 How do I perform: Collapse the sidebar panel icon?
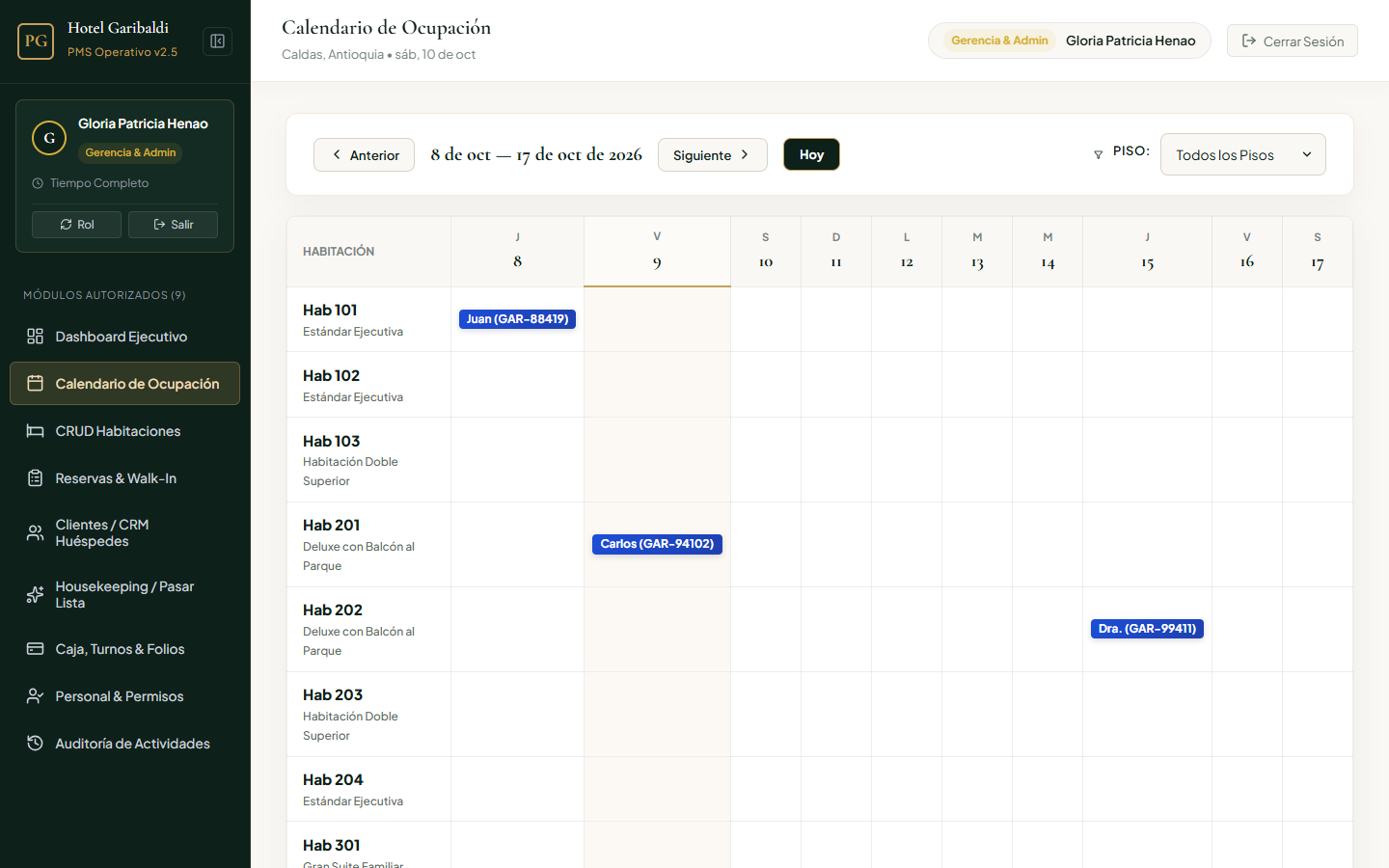[x=218, y=41]
